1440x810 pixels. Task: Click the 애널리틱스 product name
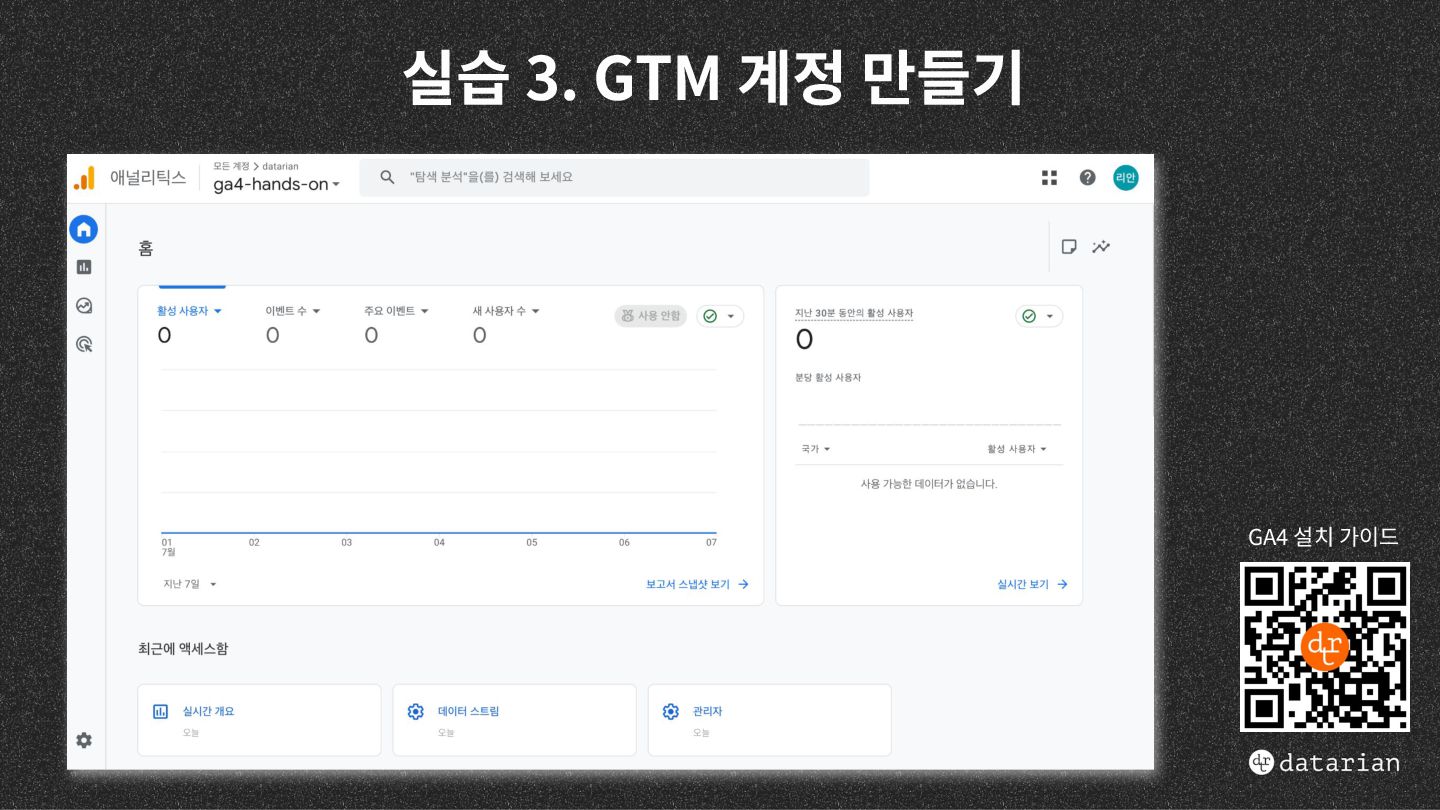tap(148, 178)
